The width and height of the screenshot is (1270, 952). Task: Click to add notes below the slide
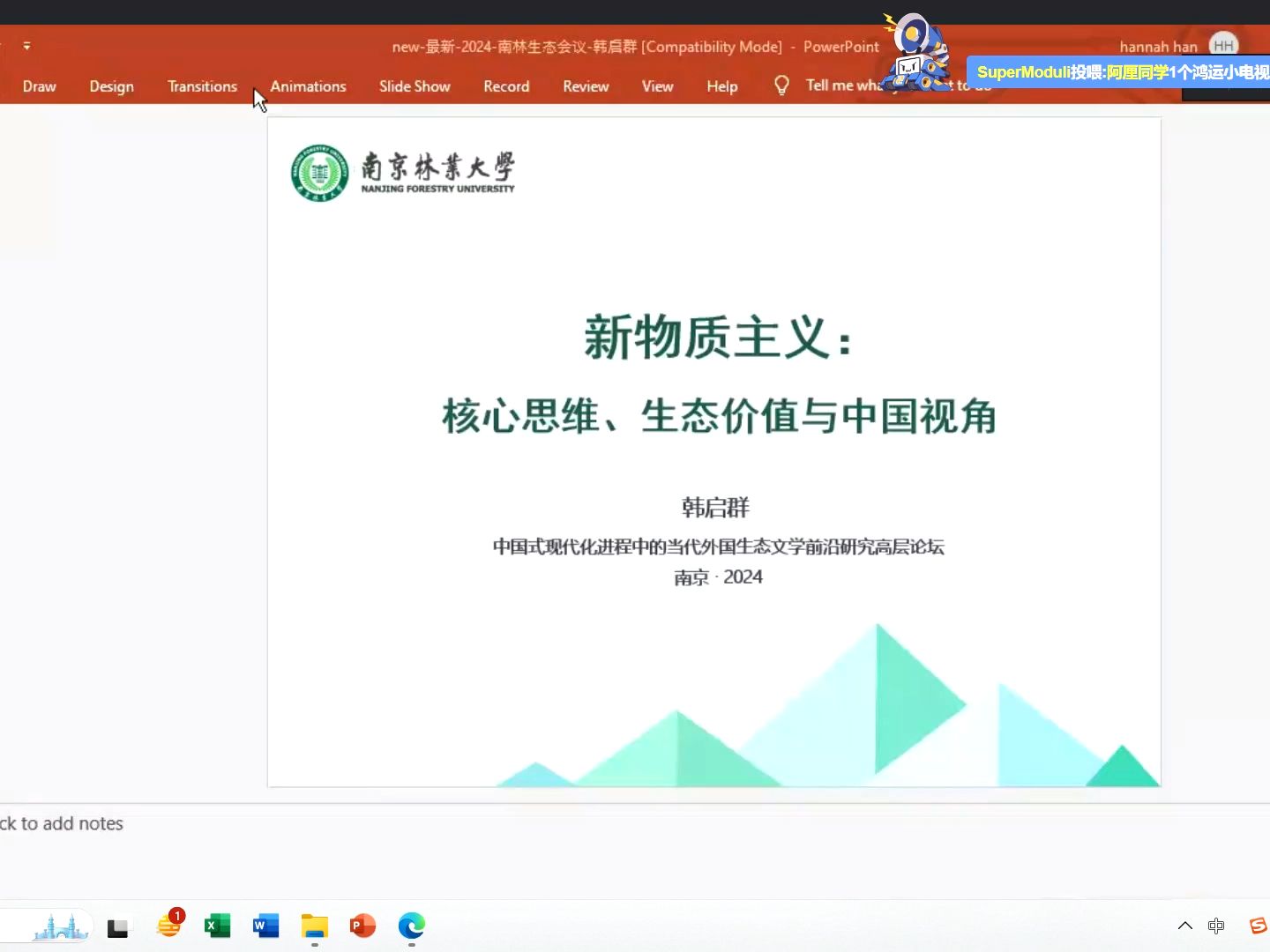pos(62,823)
